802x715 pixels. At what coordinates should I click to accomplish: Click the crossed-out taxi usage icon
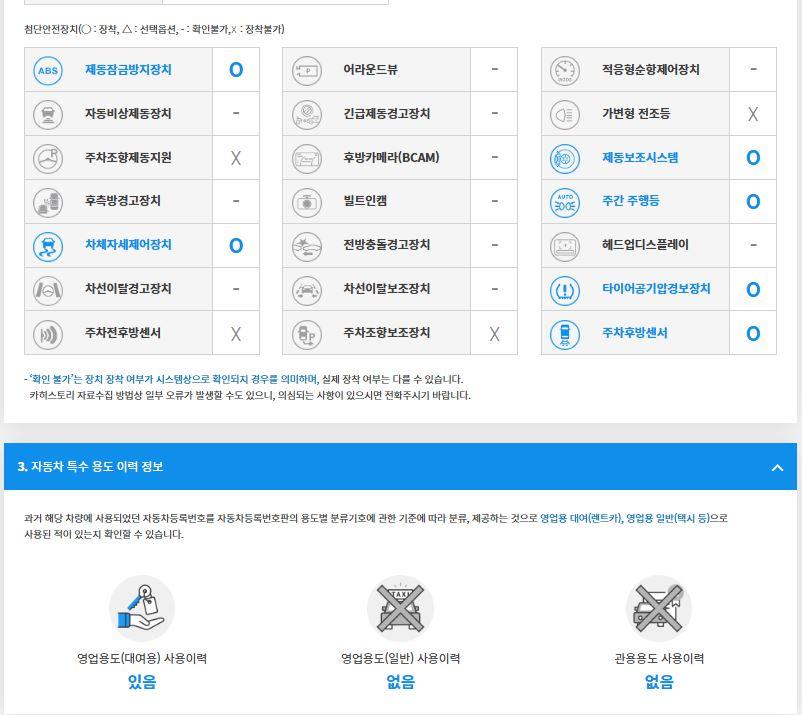400,608
